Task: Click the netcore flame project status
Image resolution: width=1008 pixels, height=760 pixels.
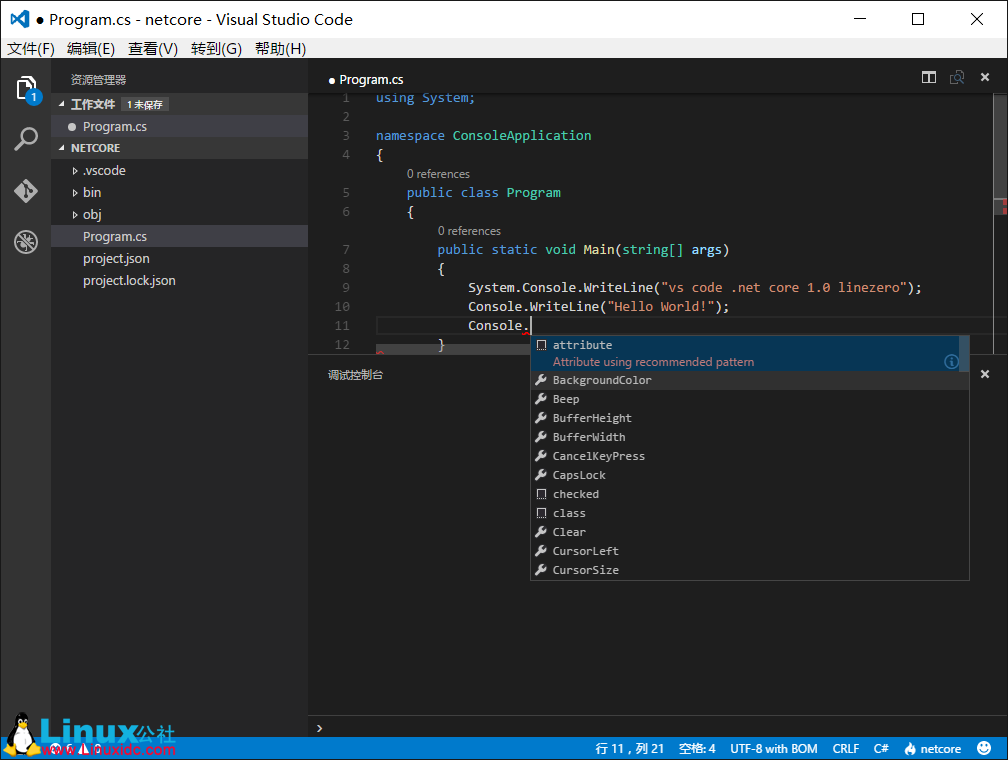Action: [x=932, y=748]
